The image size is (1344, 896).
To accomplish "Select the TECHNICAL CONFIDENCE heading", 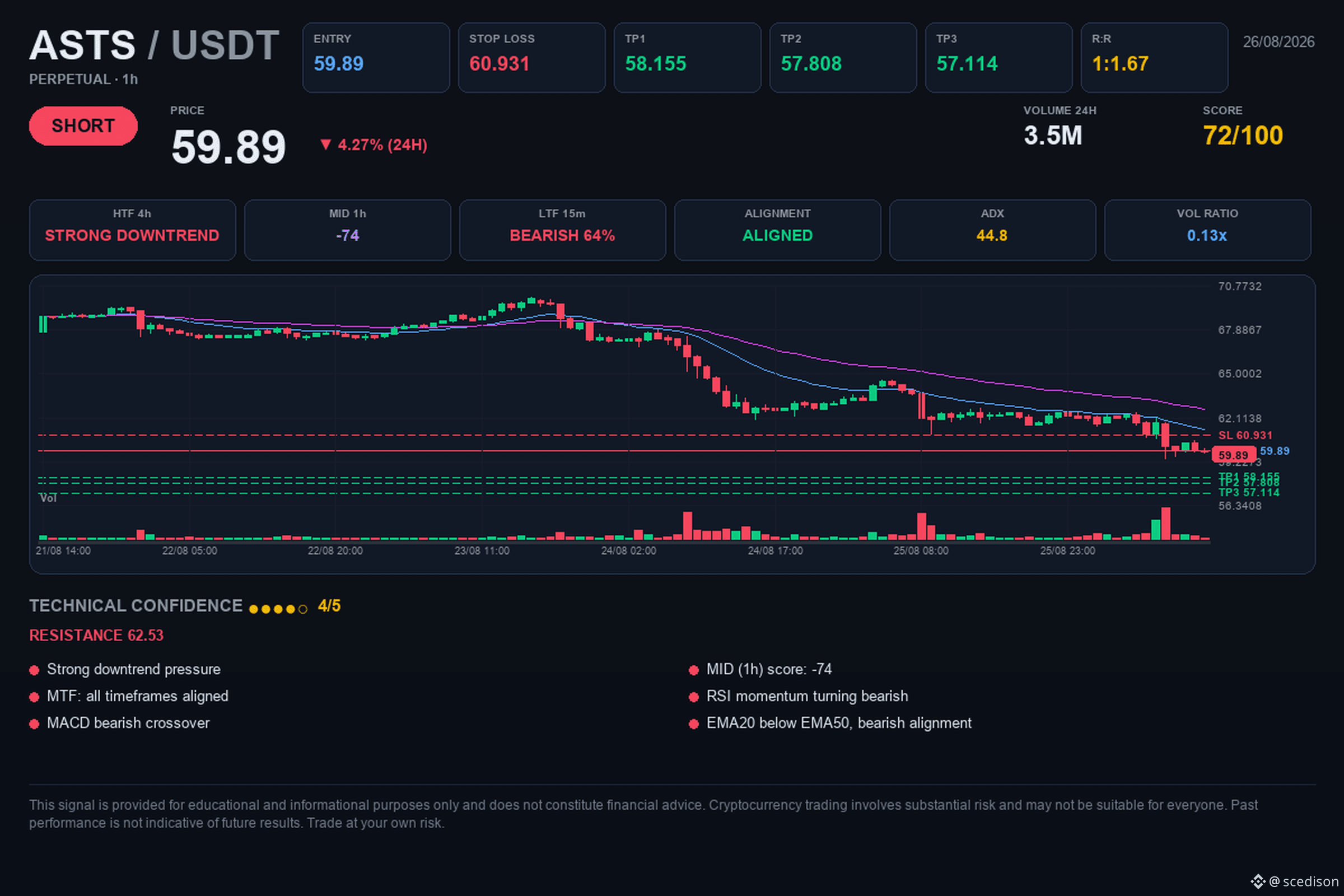I will (136, 606).
